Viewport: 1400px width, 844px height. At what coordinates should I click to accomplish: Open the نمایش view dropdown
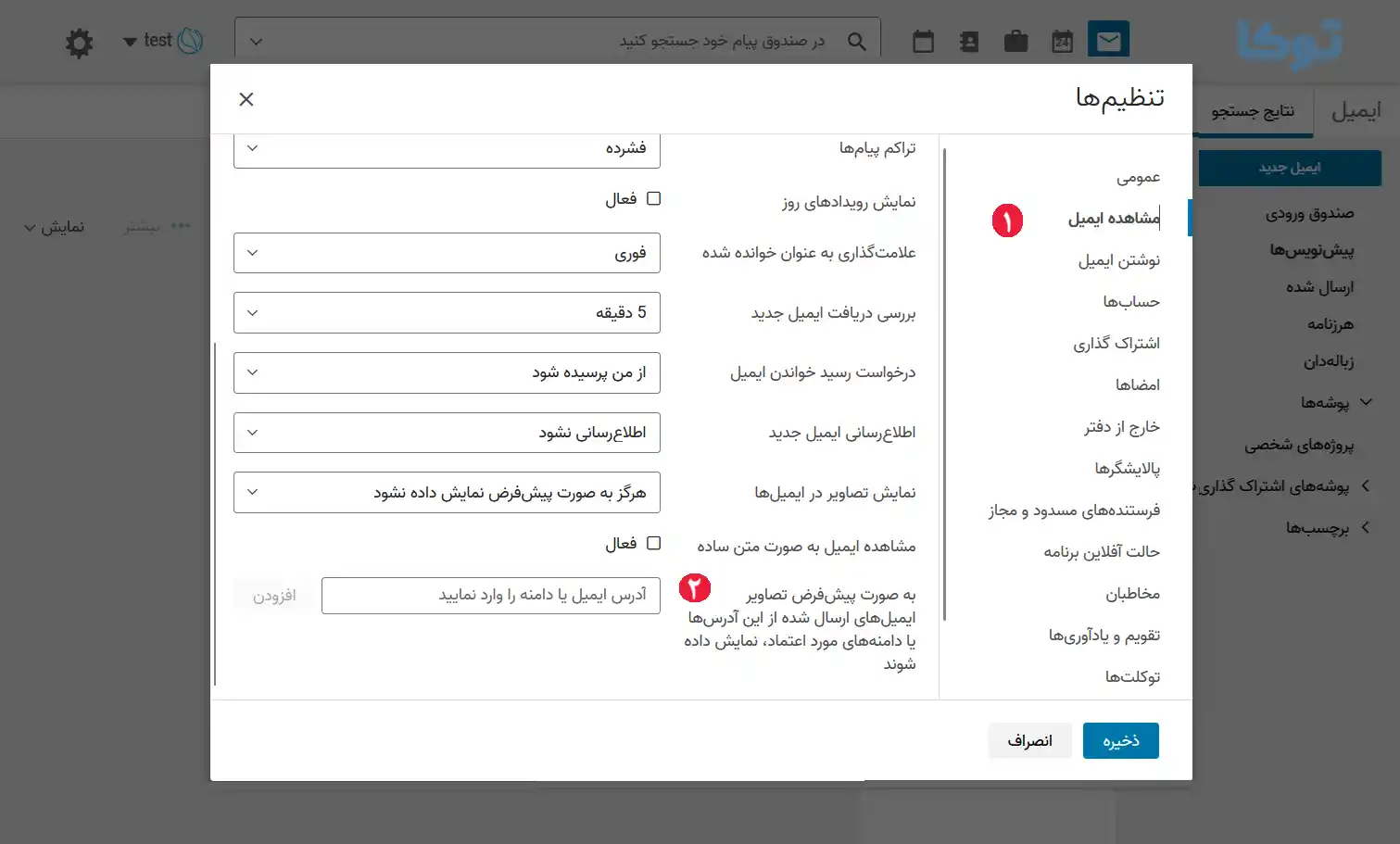pos(54,227)
